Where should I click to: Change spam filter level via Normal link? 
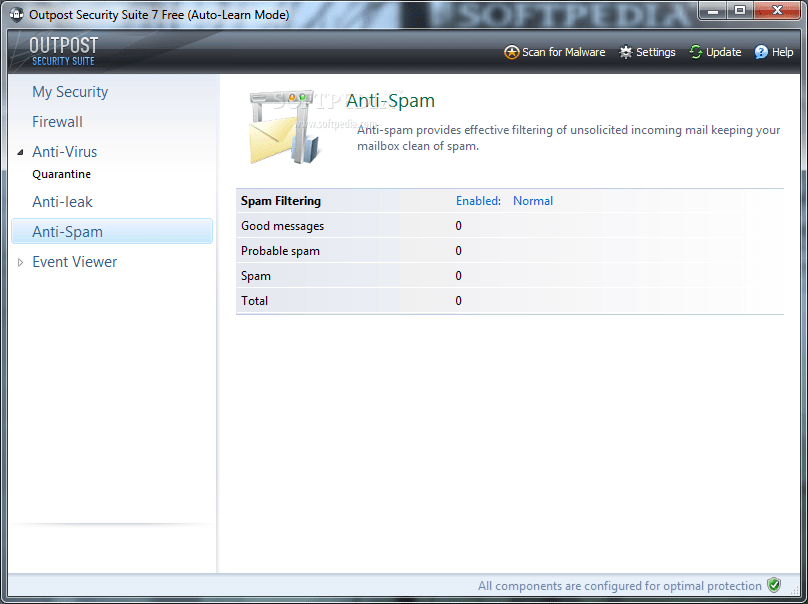coord(532,200)
